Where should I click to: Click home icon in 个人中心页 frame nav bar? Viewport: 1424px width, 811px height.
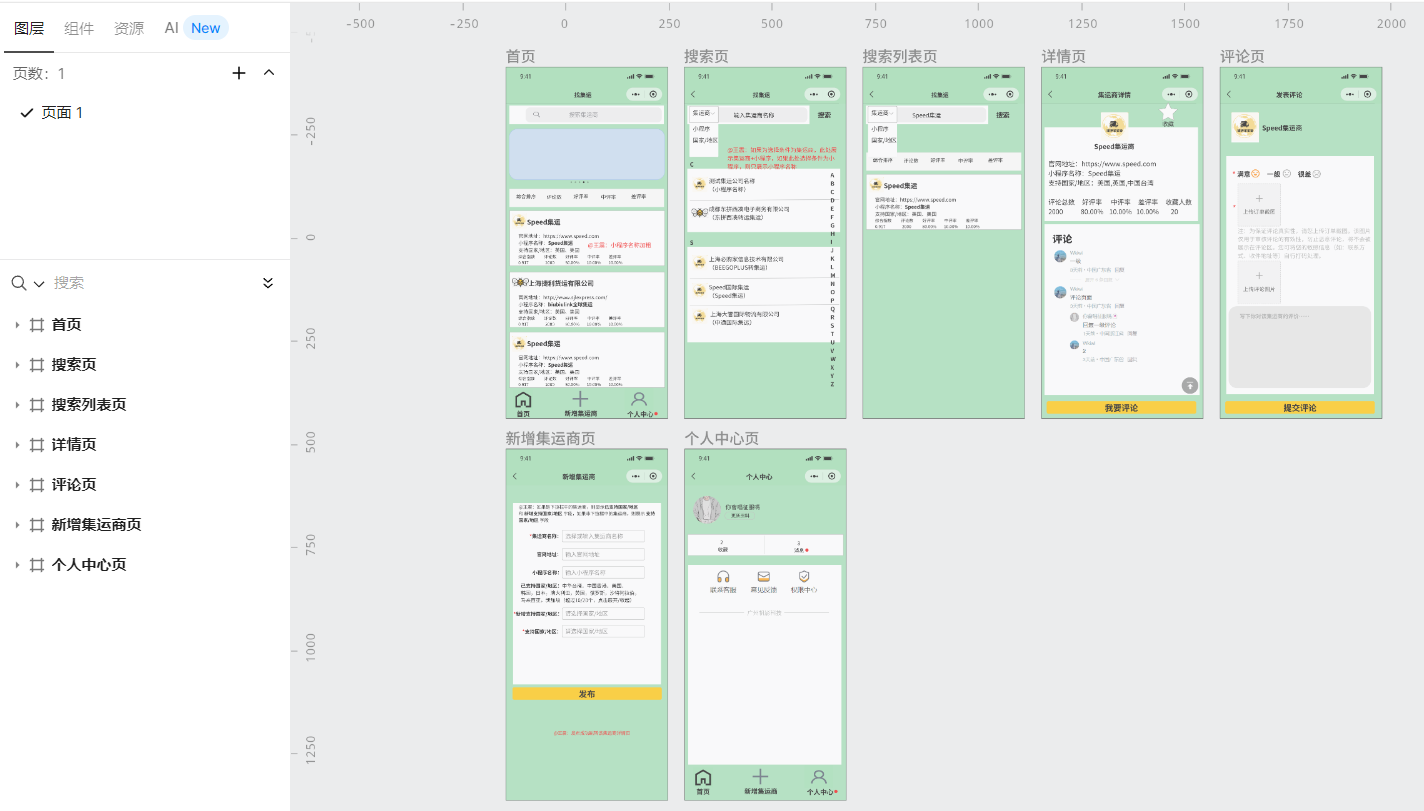click(703, 777)
